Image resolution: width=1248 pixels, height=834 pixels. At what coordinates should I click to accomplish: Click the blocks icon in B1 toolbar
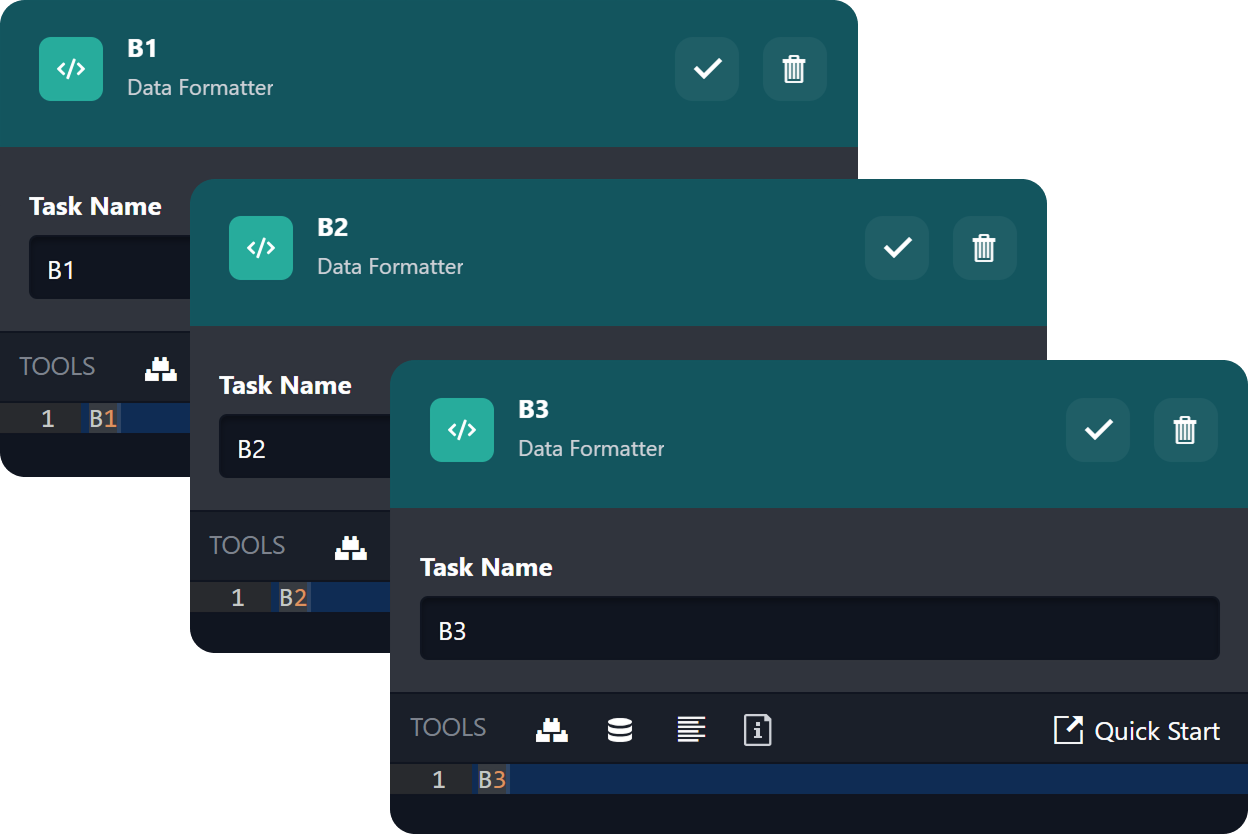pos(161,369)
